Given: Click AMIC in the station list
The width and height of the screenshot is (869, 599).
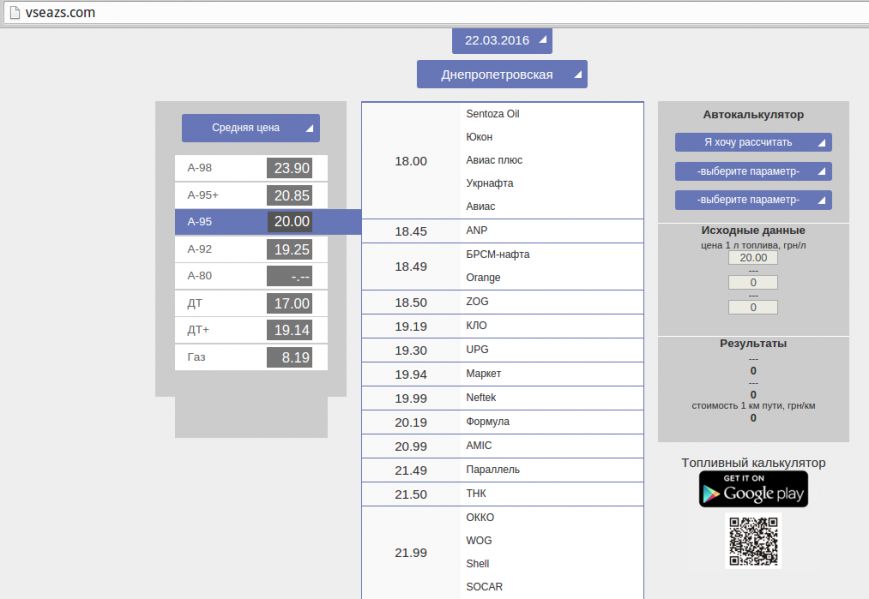Looking at the screenshot, I should (479, 446).
